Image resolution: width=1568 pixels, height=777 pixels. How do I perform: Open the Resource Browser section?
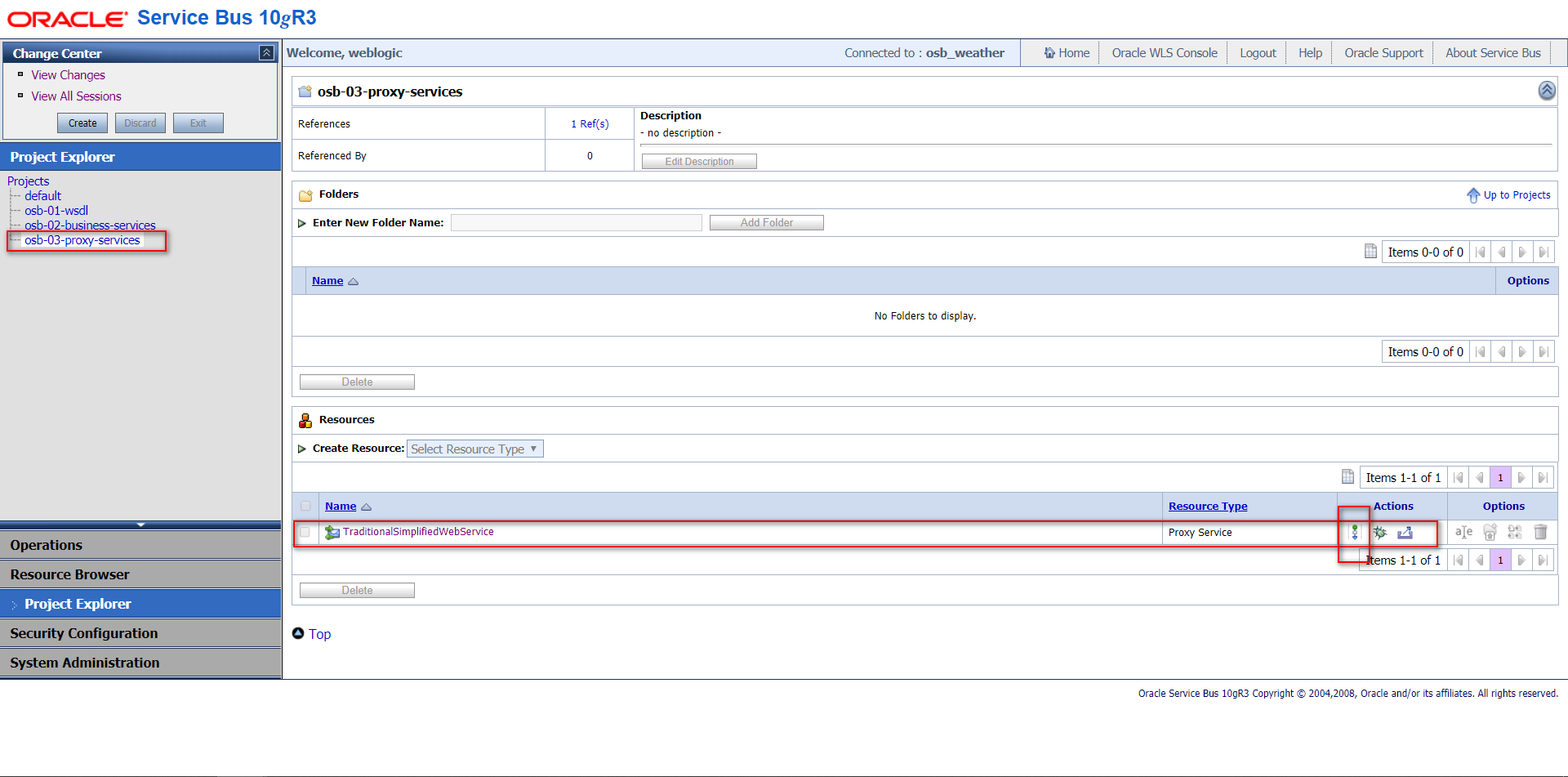point(140,574)
